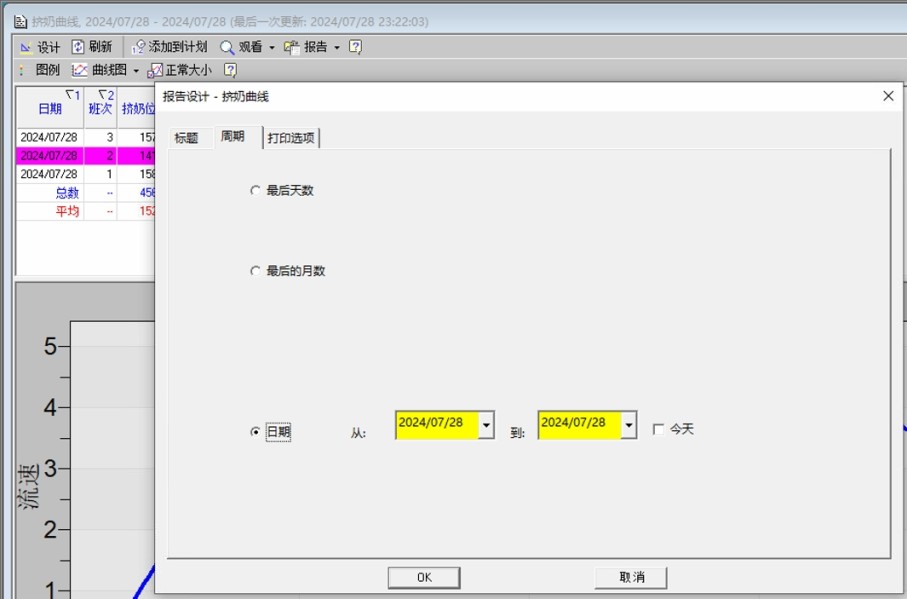The image size is (907, 599).
Task: Click the 图例 (Legend) toolbar icon
Action: tap(22, 70)
